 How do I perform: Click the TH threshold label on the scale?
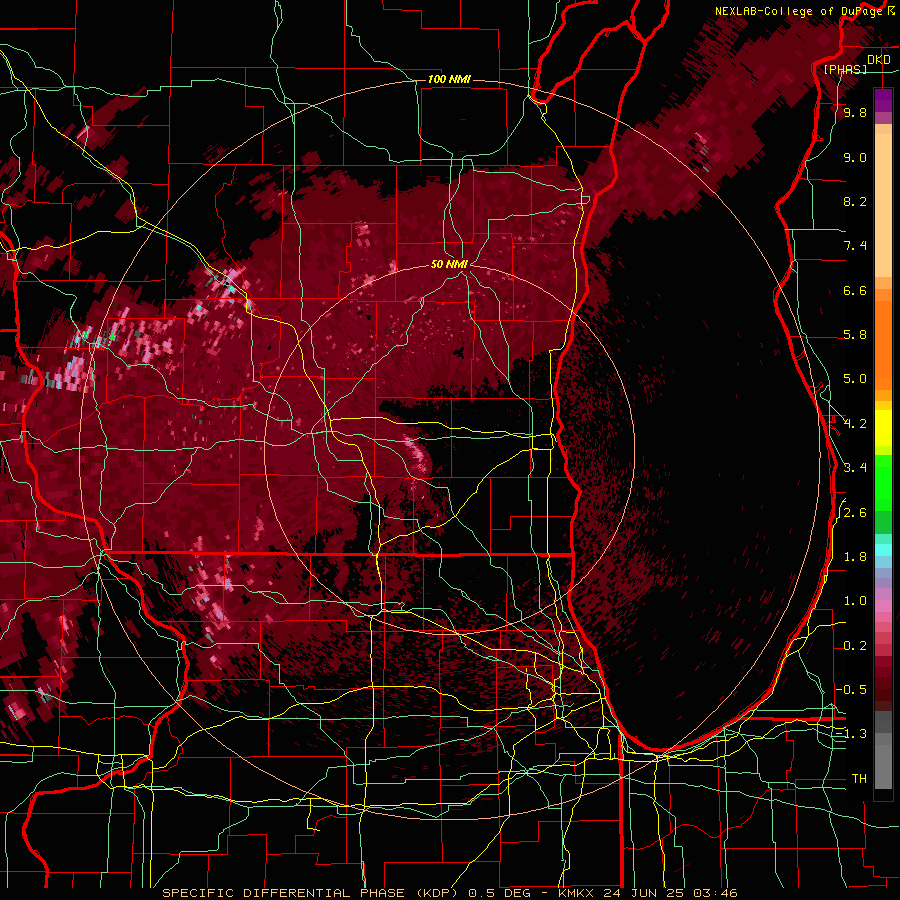[x=859, y=779]
